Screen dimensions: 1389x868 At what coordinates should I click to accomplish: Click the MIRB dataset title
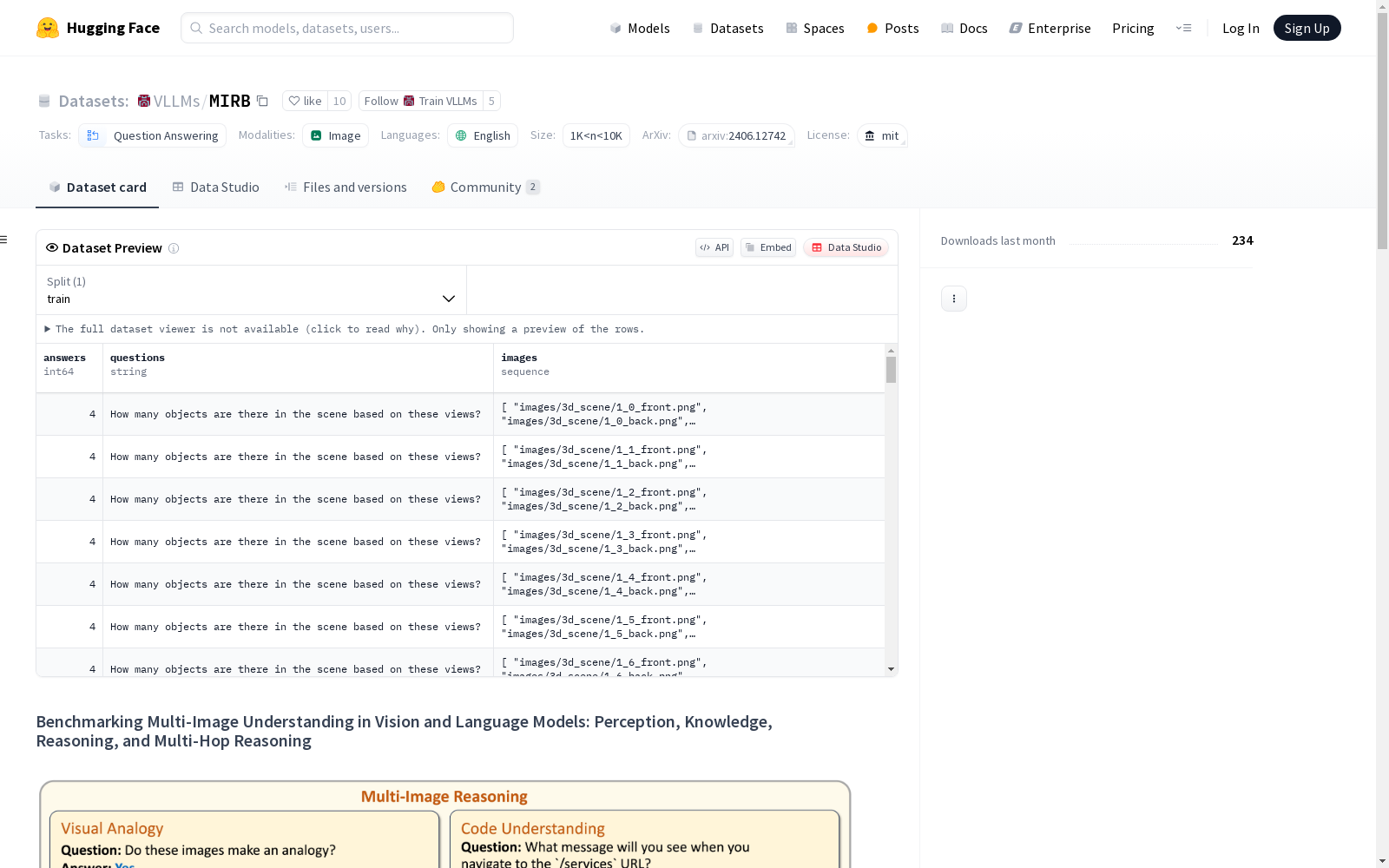point(230,101)
